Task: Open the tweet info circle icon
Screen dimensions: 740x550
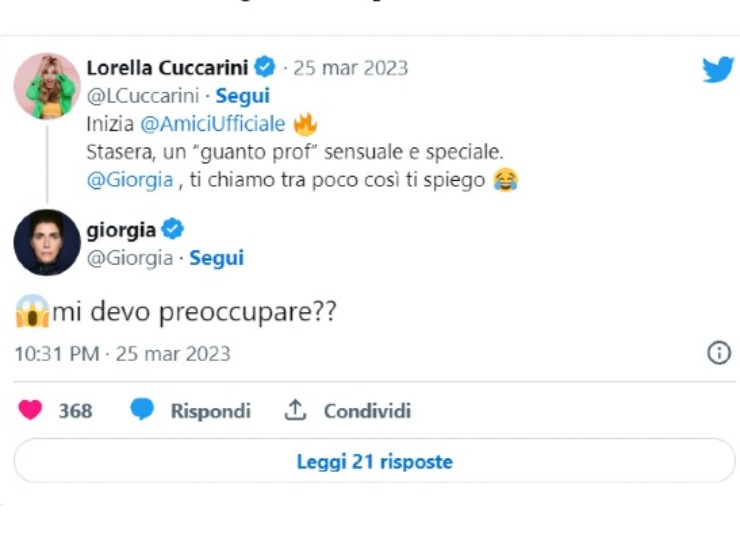Action: (718, 353)
